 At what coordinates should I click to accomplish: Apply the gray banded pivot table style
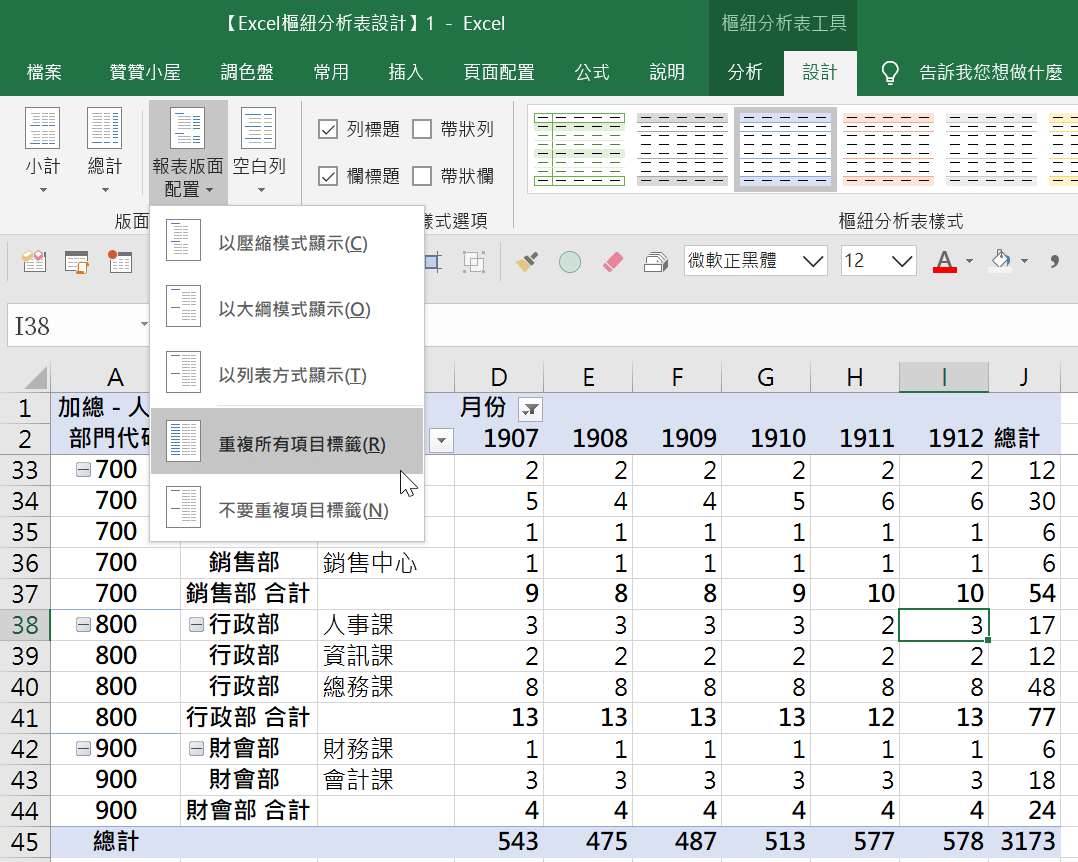pos(682,149)
